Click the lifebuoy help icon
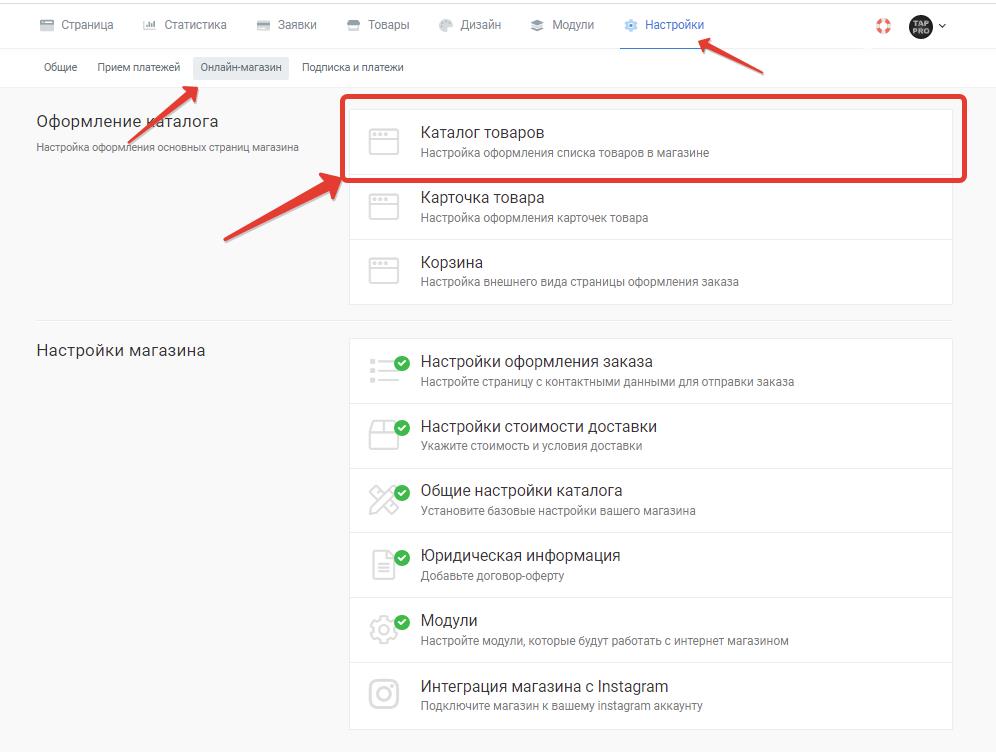996x752 pixels. pos(883,26)
